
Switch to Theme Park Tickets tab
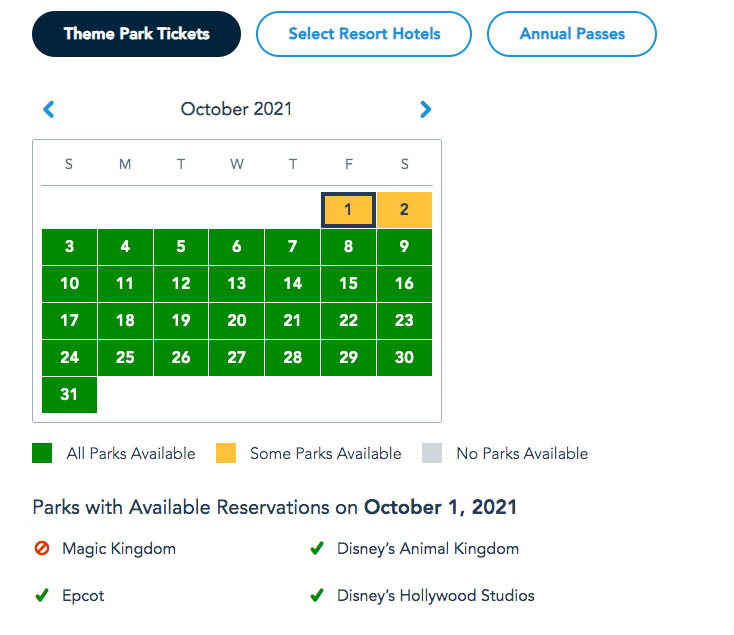tap(136, 34)
